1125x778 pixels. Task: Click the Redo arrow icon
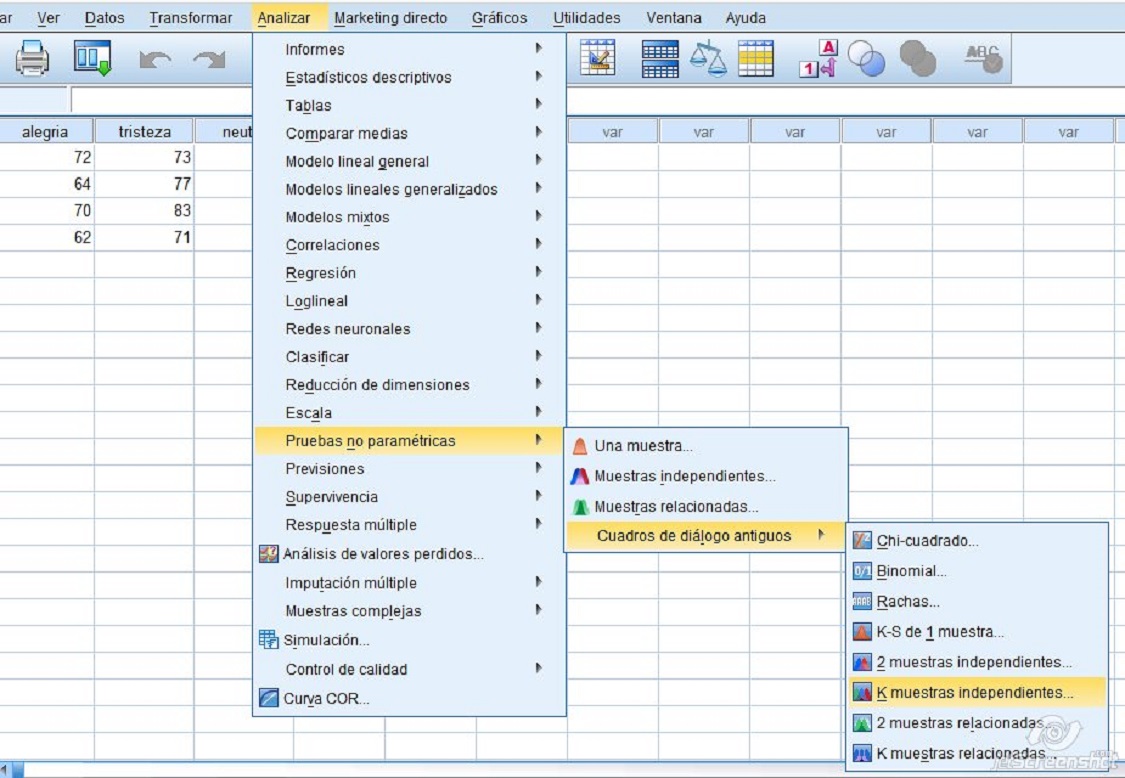pyautogui.click(x=210, y=60)
